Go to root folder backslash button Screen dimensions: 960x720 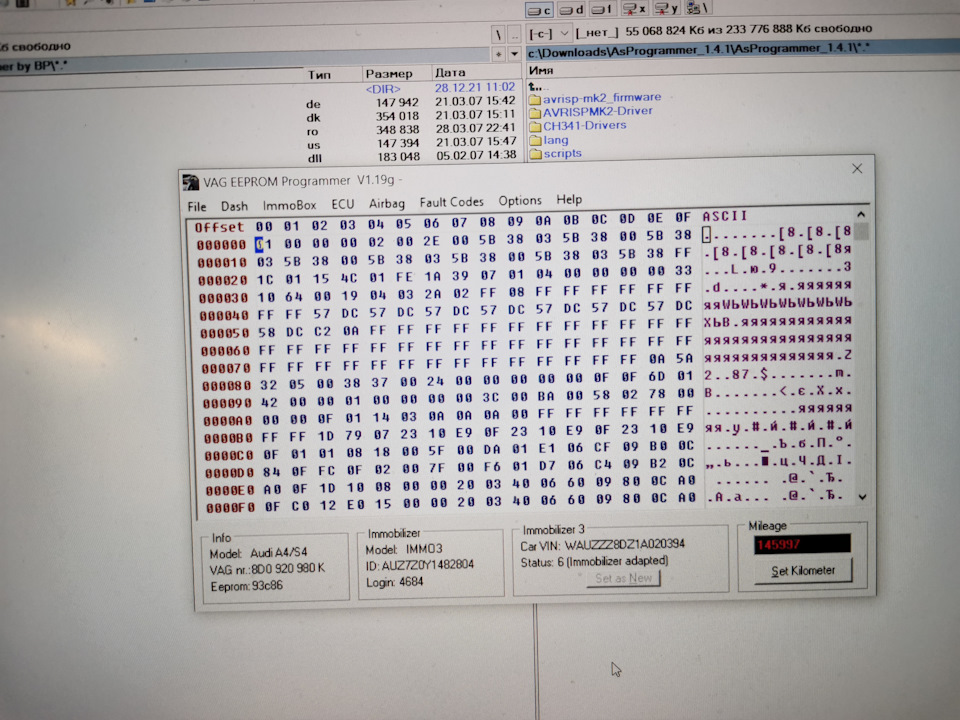pos(499,35)
